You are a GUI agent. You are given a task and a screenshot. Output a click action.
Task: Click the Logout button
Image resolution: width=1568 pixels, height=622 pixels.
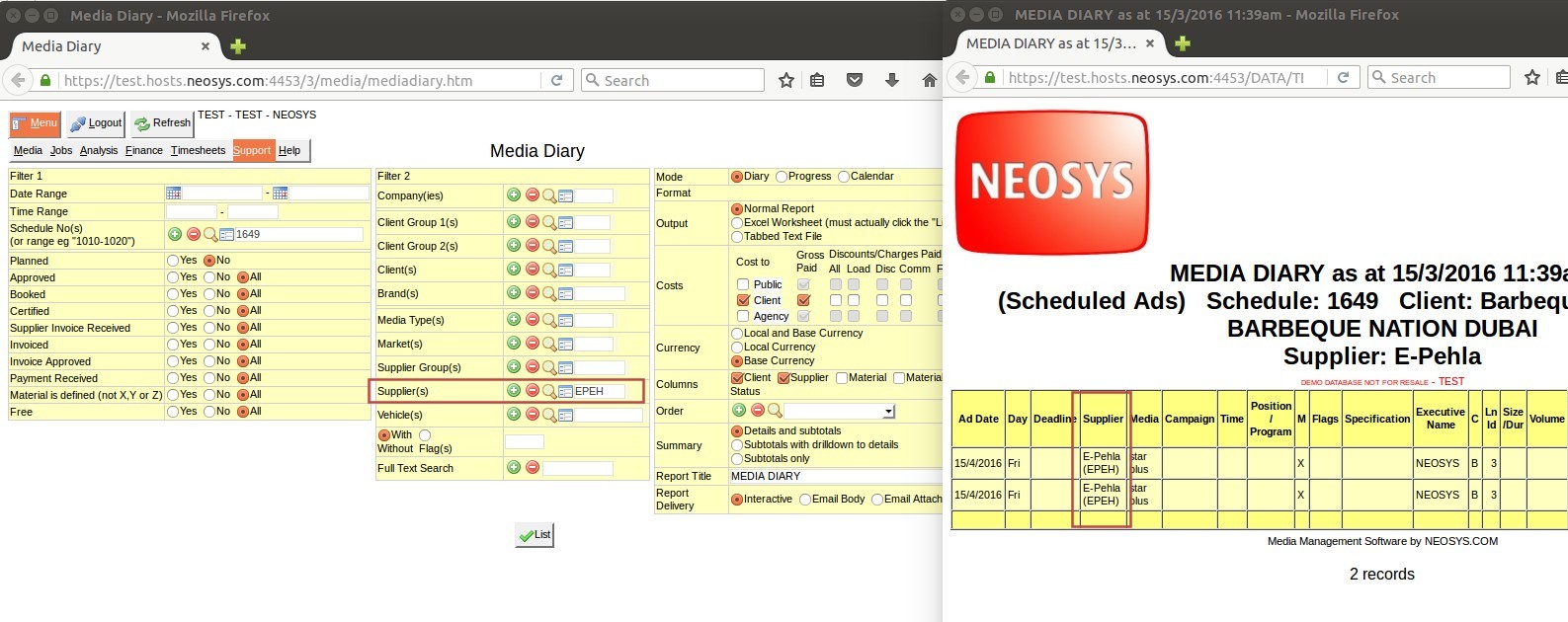(x=96, y=123)
